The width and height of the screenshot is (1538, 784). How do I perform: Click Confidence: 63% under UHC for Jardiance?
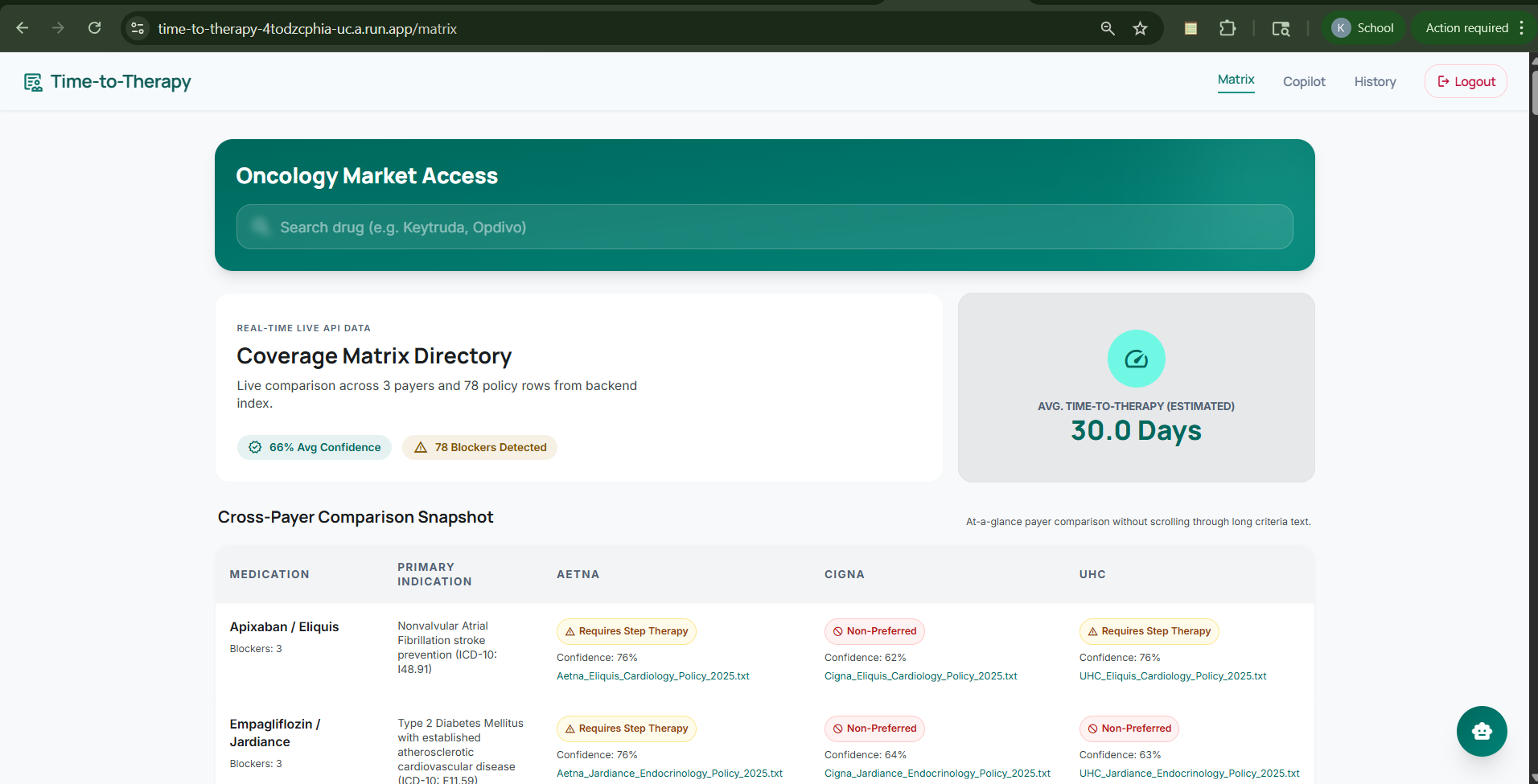click(1121, 755)
